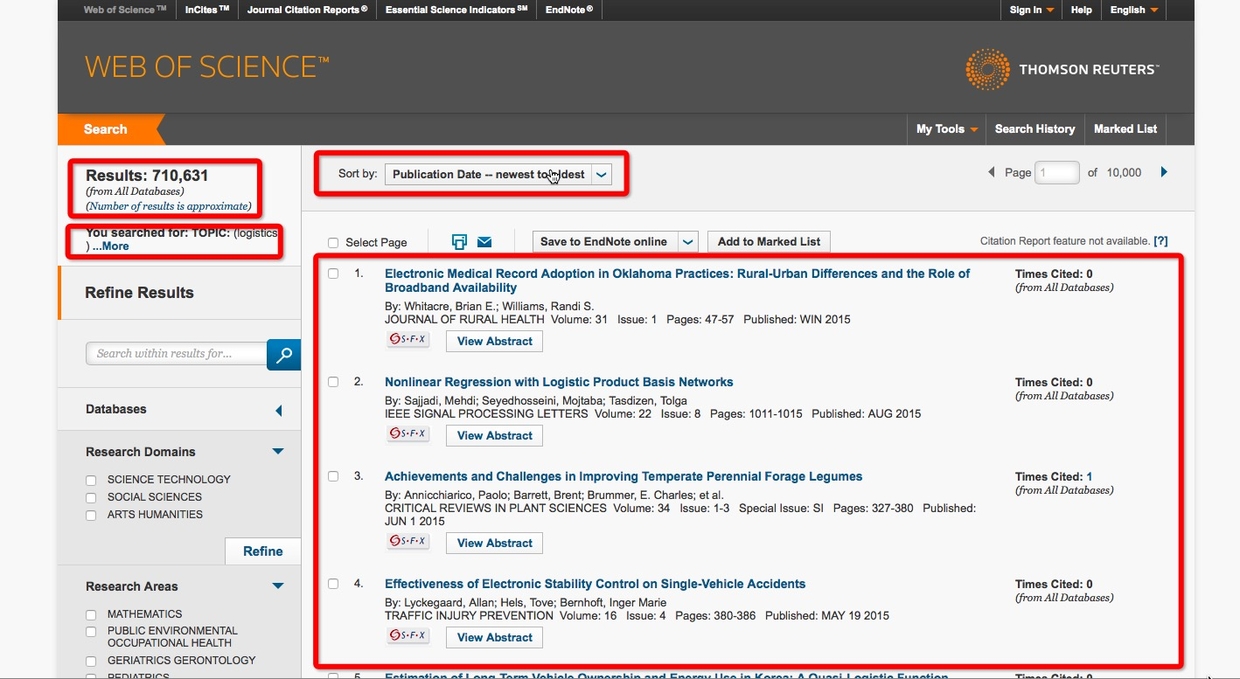Open Achievements and Challenges forage legumes article
Image resolution: width=1240 pixels, height=679 pixels.
click(x=624, y=476)
